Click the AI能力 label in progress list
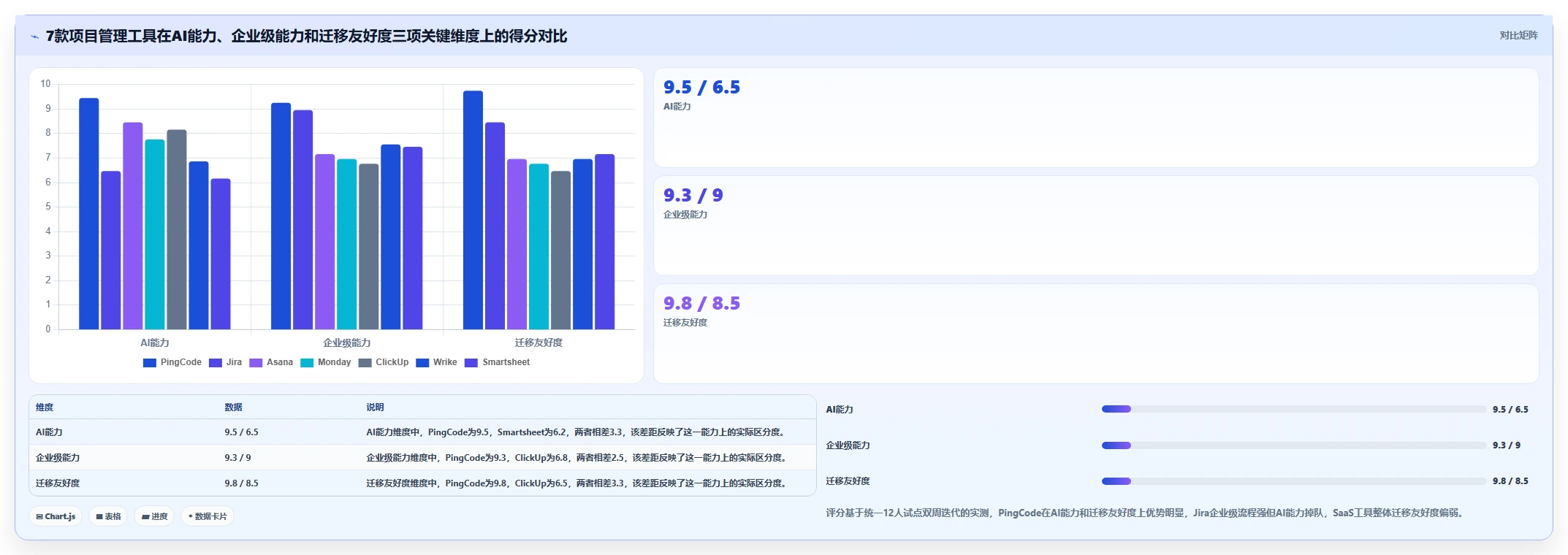This screenshot has width=1568, height=555. 840,410
